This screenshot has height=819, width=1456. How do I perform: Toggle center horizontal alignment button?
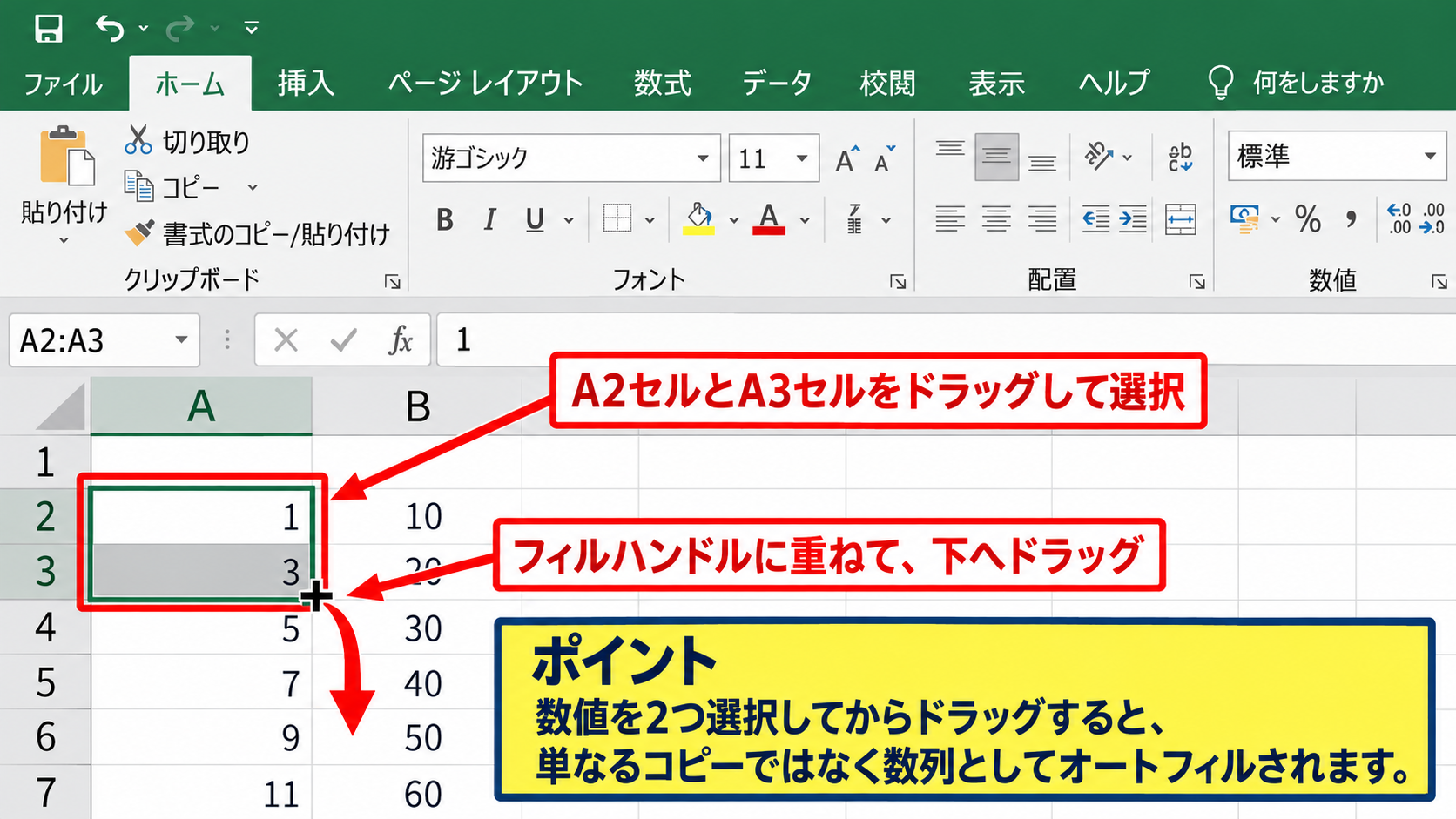point(996,218)
